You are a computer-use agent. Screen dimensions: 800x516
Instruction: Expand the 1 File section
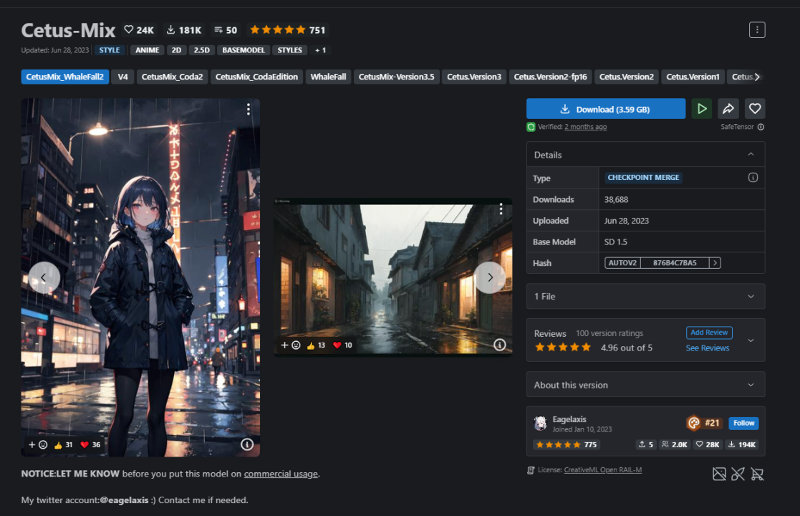751,296
